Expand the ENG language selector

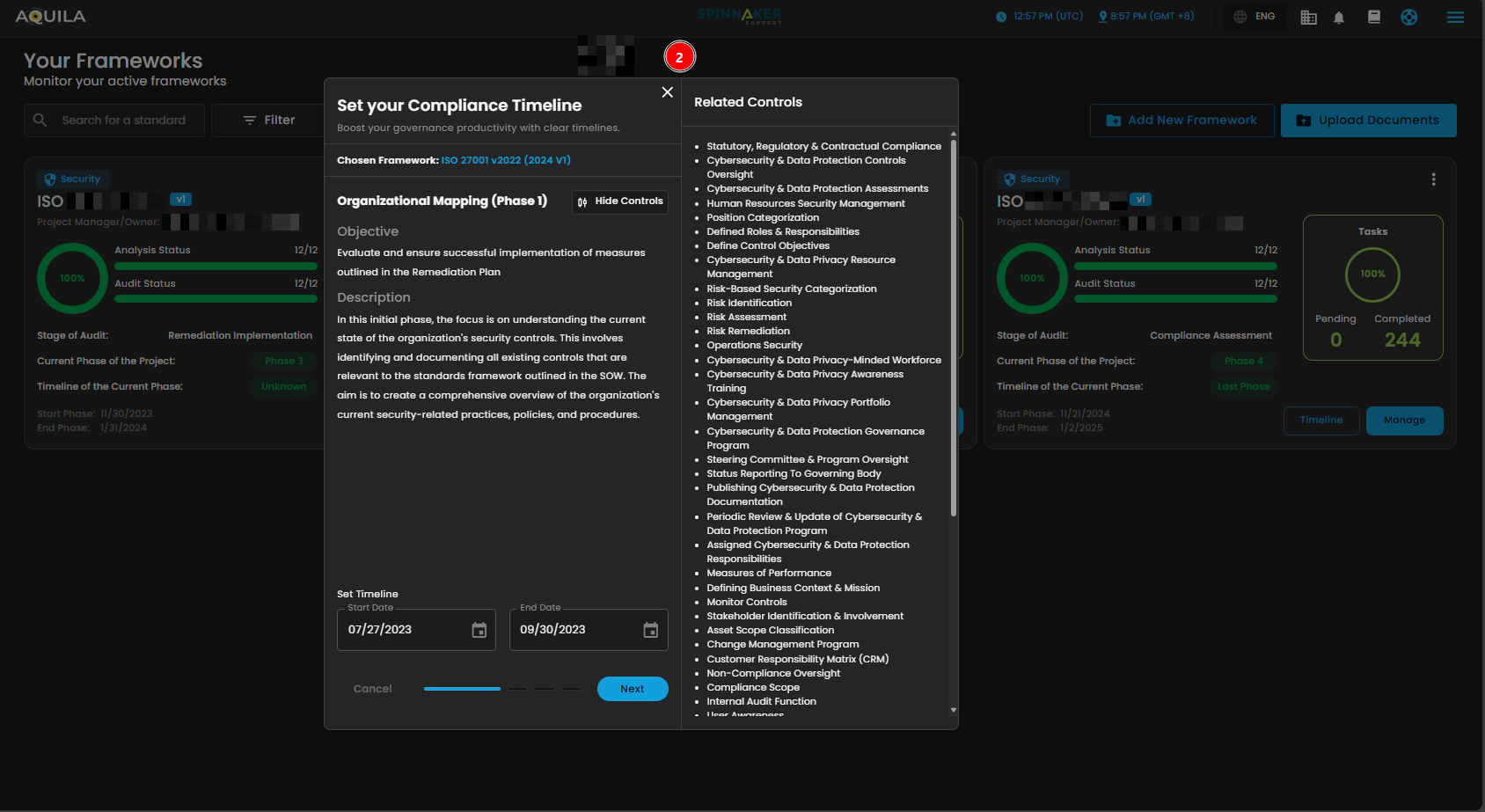point(1255,17)
